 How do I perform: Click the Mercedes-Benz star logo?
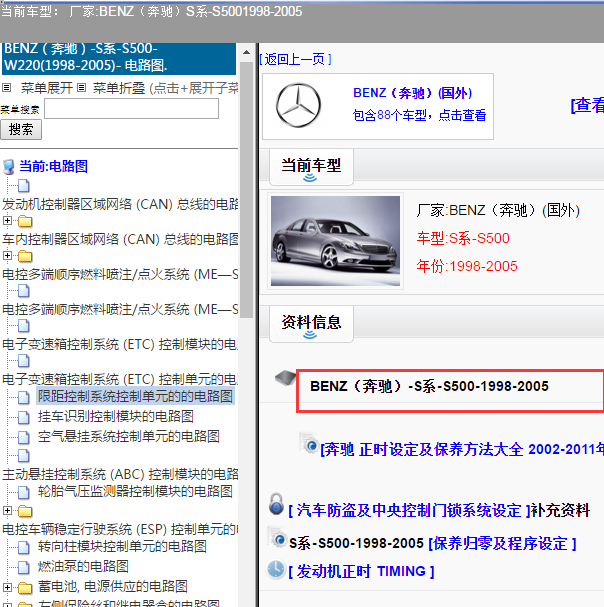[298, 105]
